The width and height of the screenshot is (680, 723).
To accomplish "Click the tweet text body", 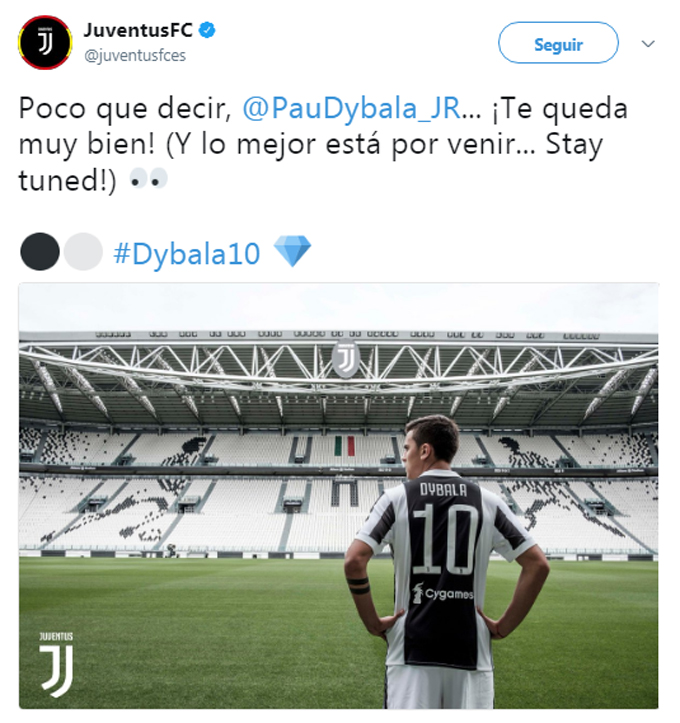I will pos(323,144).
